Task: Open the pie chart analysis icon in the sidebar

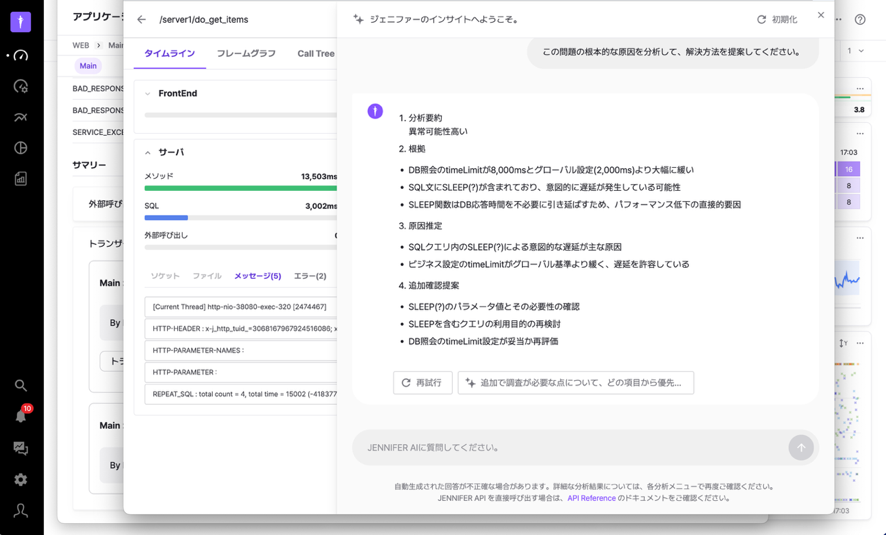Action: 20,148
